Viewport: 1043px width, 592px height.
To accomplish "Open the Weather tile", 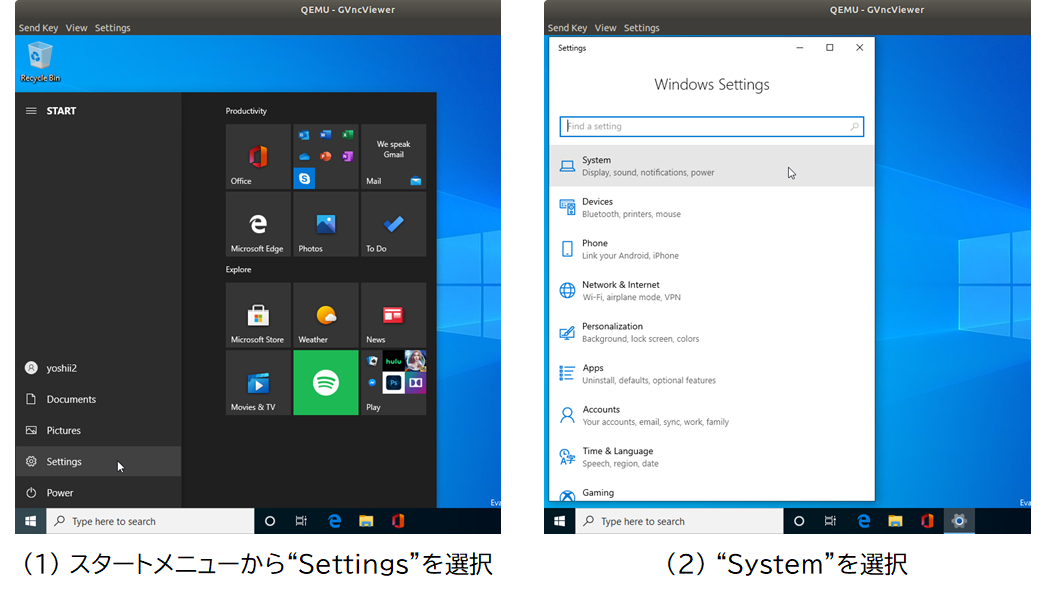I will (325, 314).
